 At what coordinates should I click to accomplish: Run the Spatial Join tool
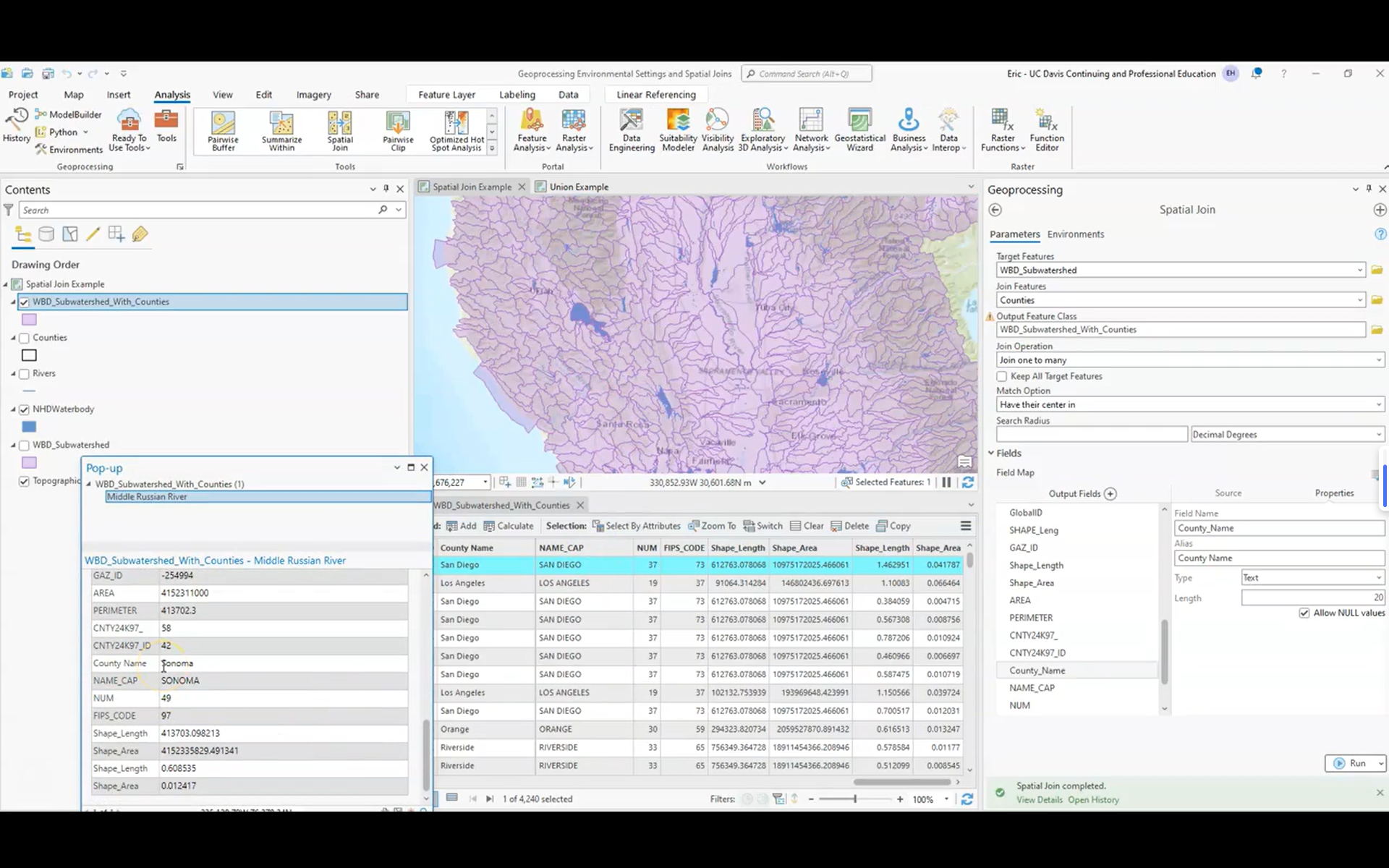click(x=1350, y=763)
